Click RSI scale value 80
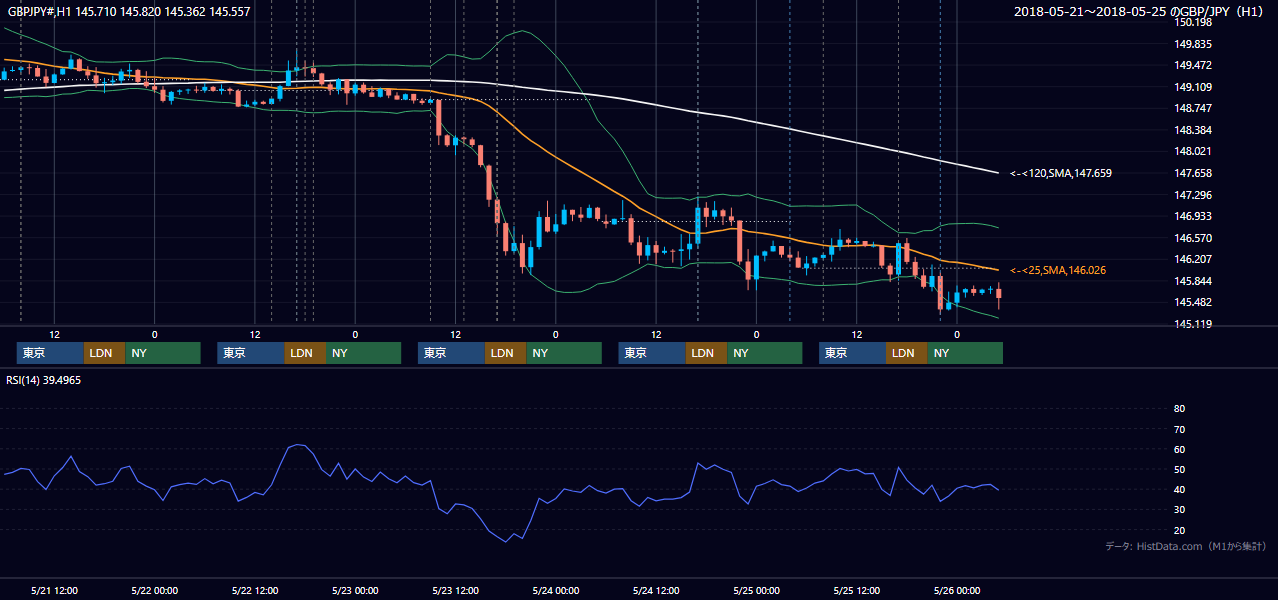 (1179, 409)
